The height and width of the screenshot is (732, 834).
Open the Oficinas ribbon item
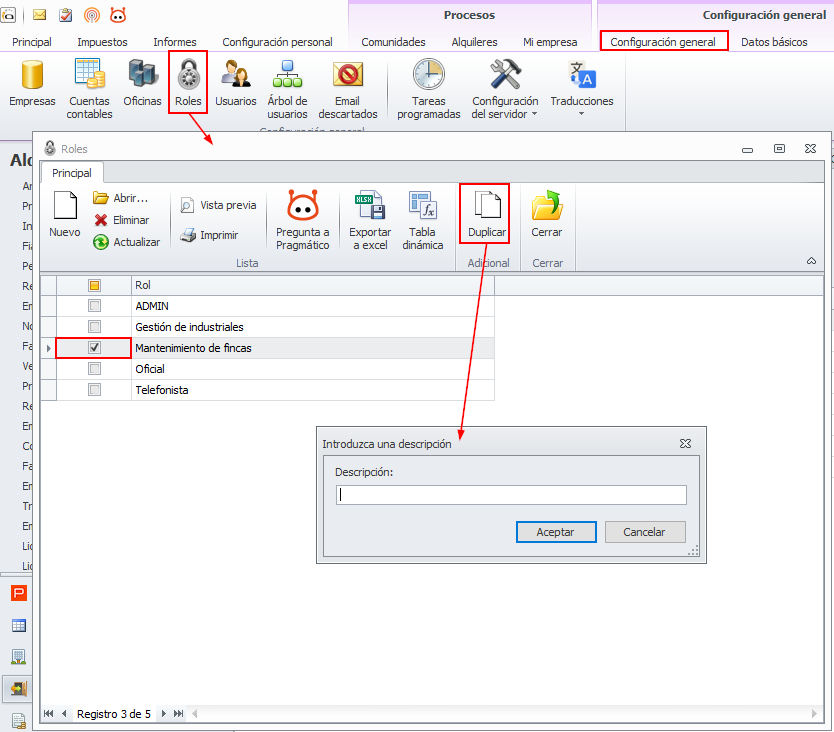click(x=143, y=82)
